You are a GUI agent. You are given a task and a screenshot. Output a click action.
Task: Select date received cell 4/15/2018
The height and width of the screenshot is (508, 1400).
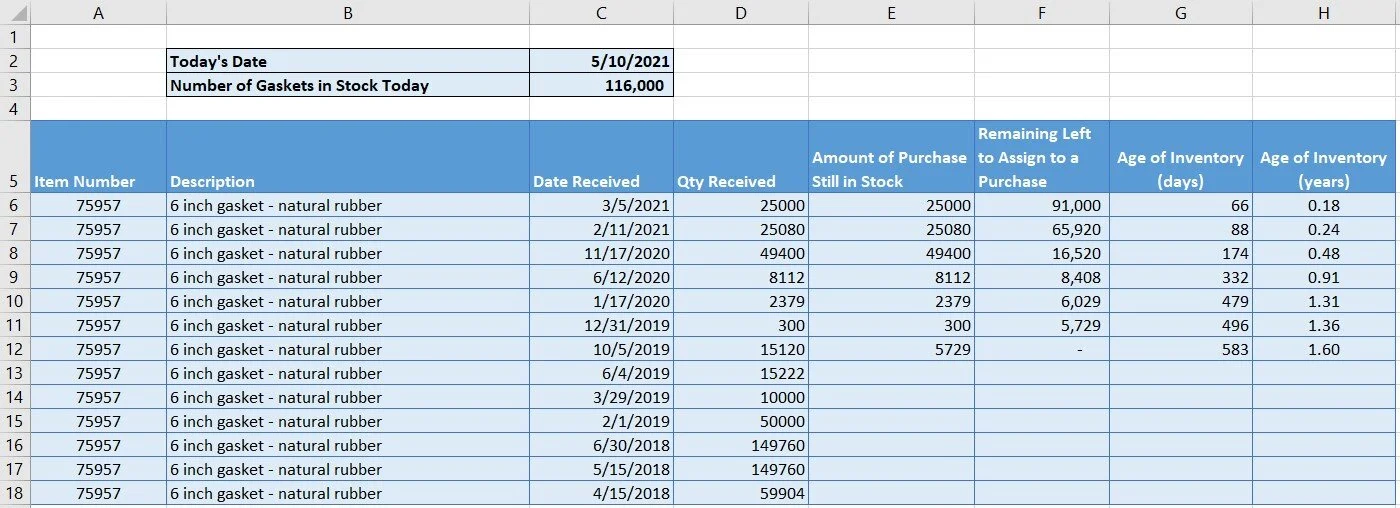[x=601, y=494]
